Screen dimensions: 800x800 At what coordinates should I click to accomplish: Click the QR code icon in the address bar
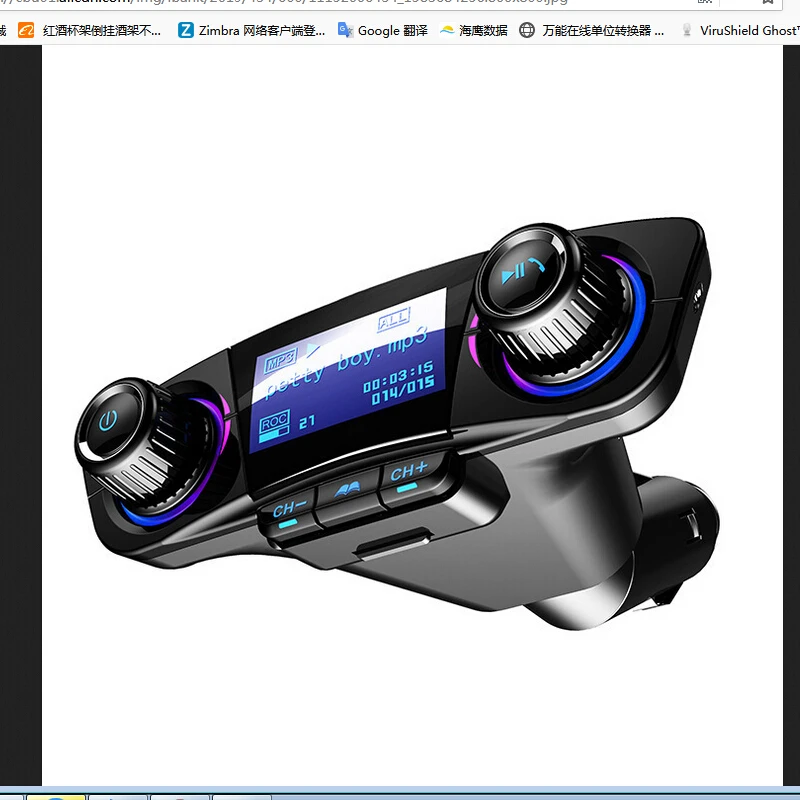pos(703,3)
